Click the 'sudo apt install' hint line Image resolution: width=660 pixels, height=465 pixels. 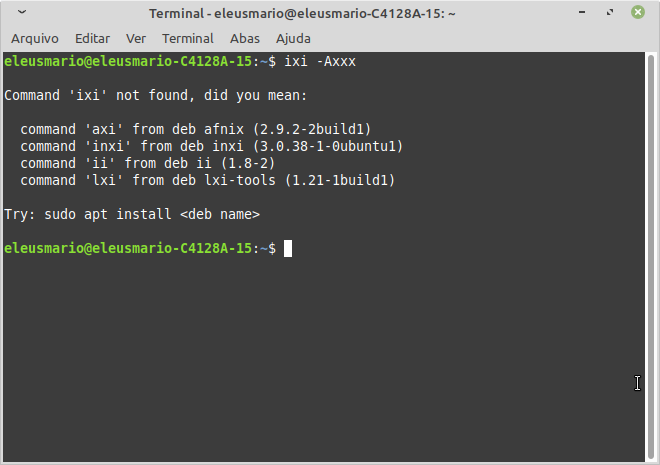tap(132, 215)
